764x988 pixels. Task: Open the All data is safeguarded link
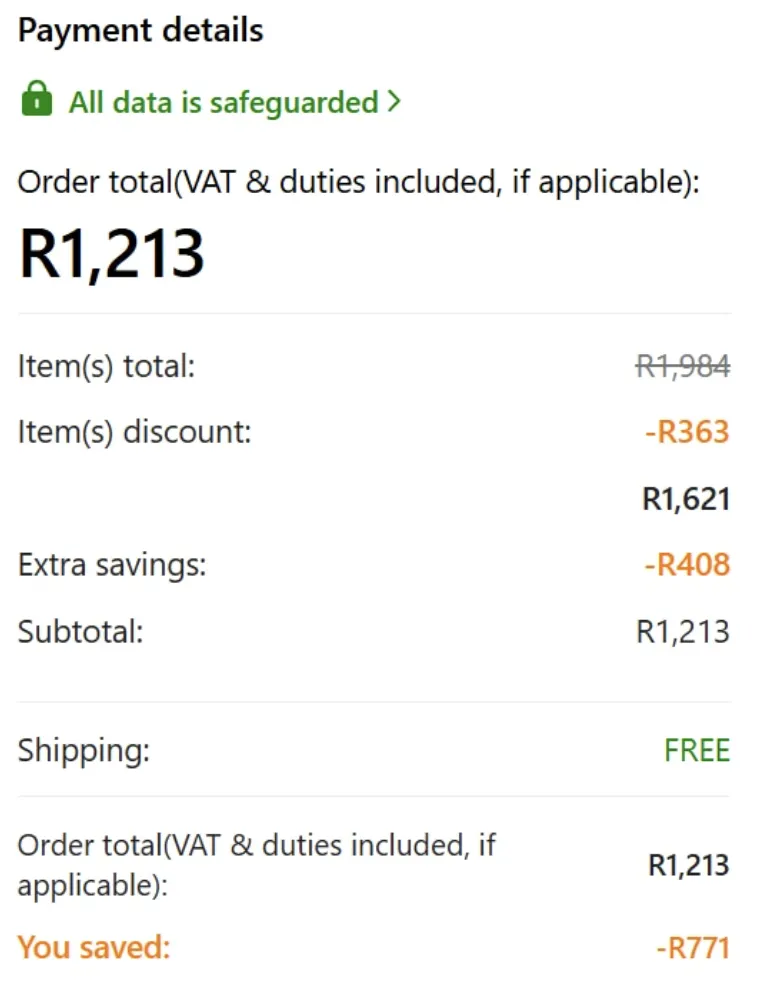click(x=223, y=102)
